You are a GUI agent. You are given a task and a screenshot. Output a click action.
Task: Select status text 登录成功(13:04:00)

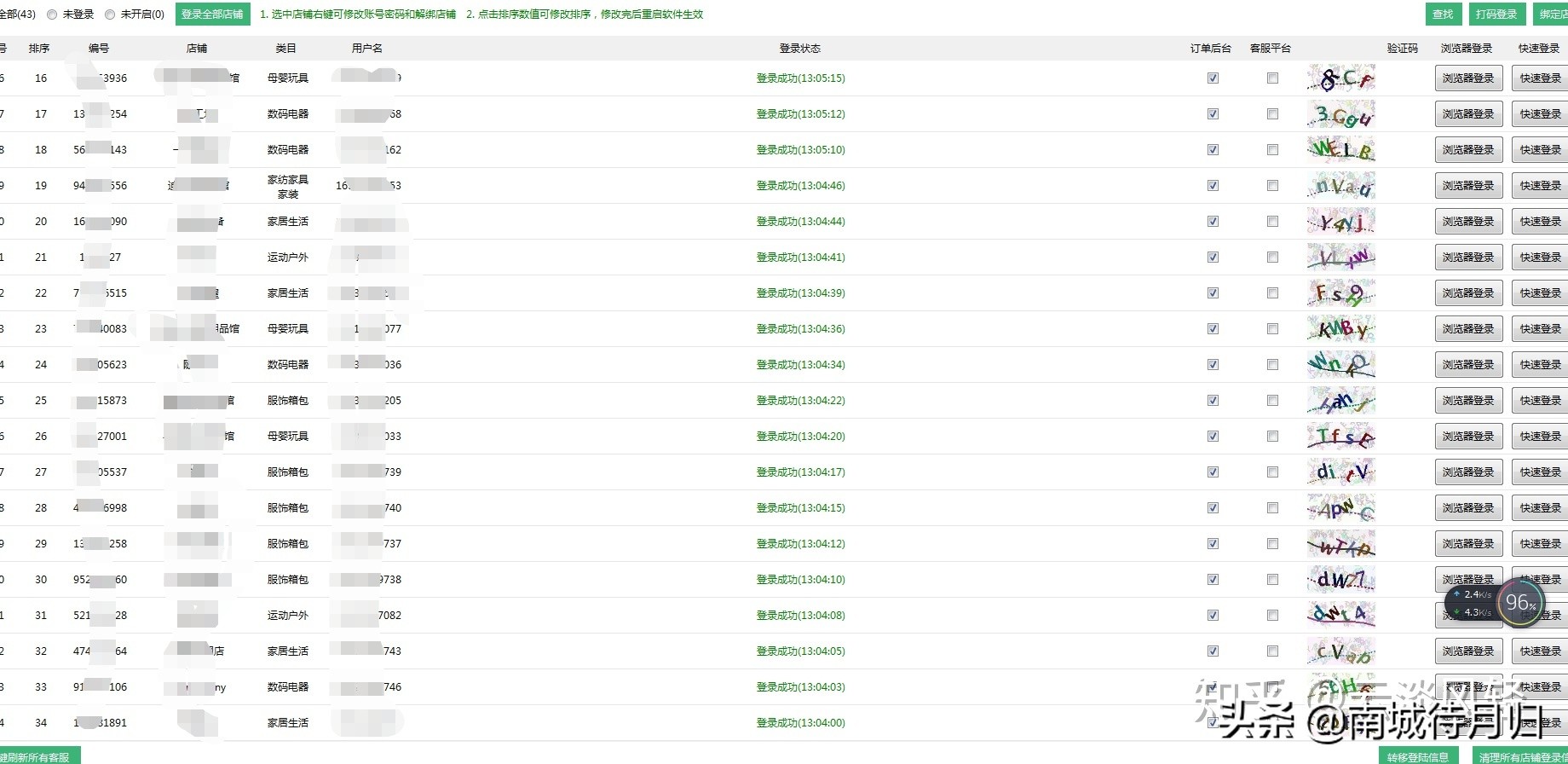pyautogui.click(x=801, y=723)
